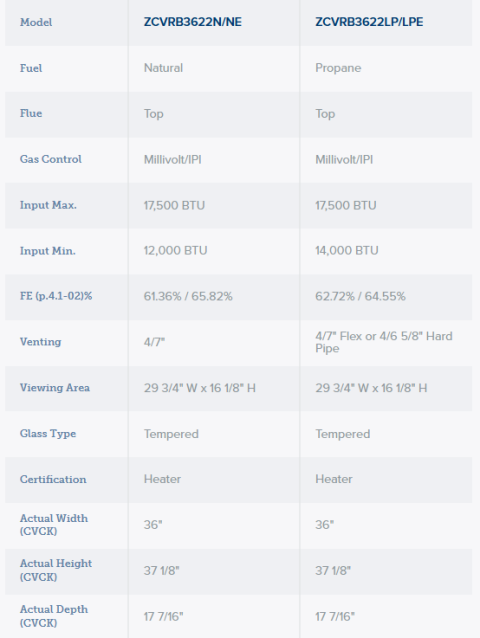Click the FE (p.4.1-02)% label

pyautogui.click(x=56, y=296)
